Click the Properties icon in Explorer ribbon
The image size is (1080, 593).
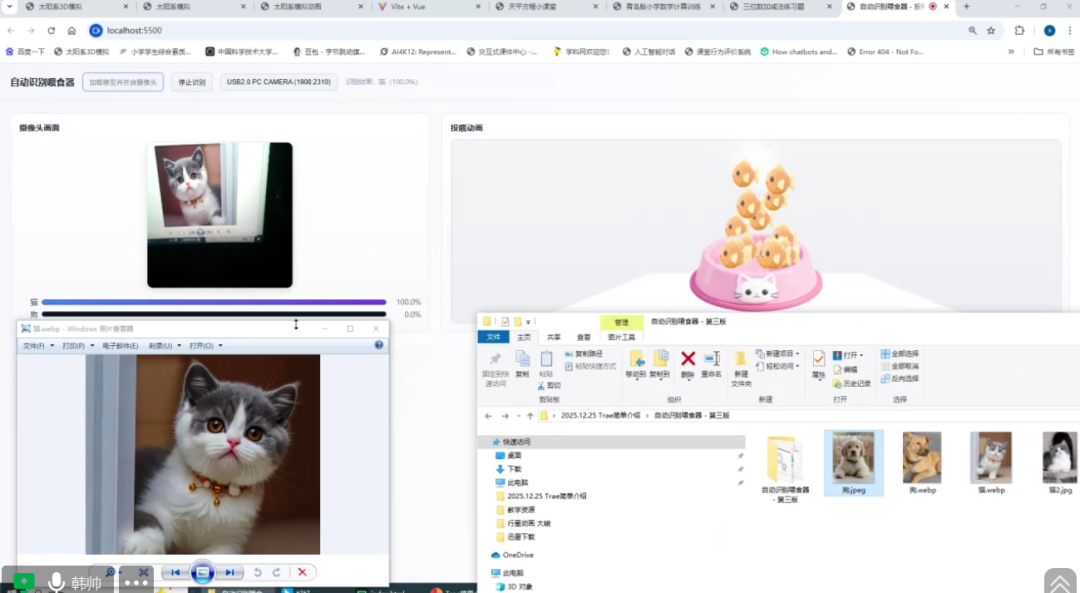click(x=818, y=362)
